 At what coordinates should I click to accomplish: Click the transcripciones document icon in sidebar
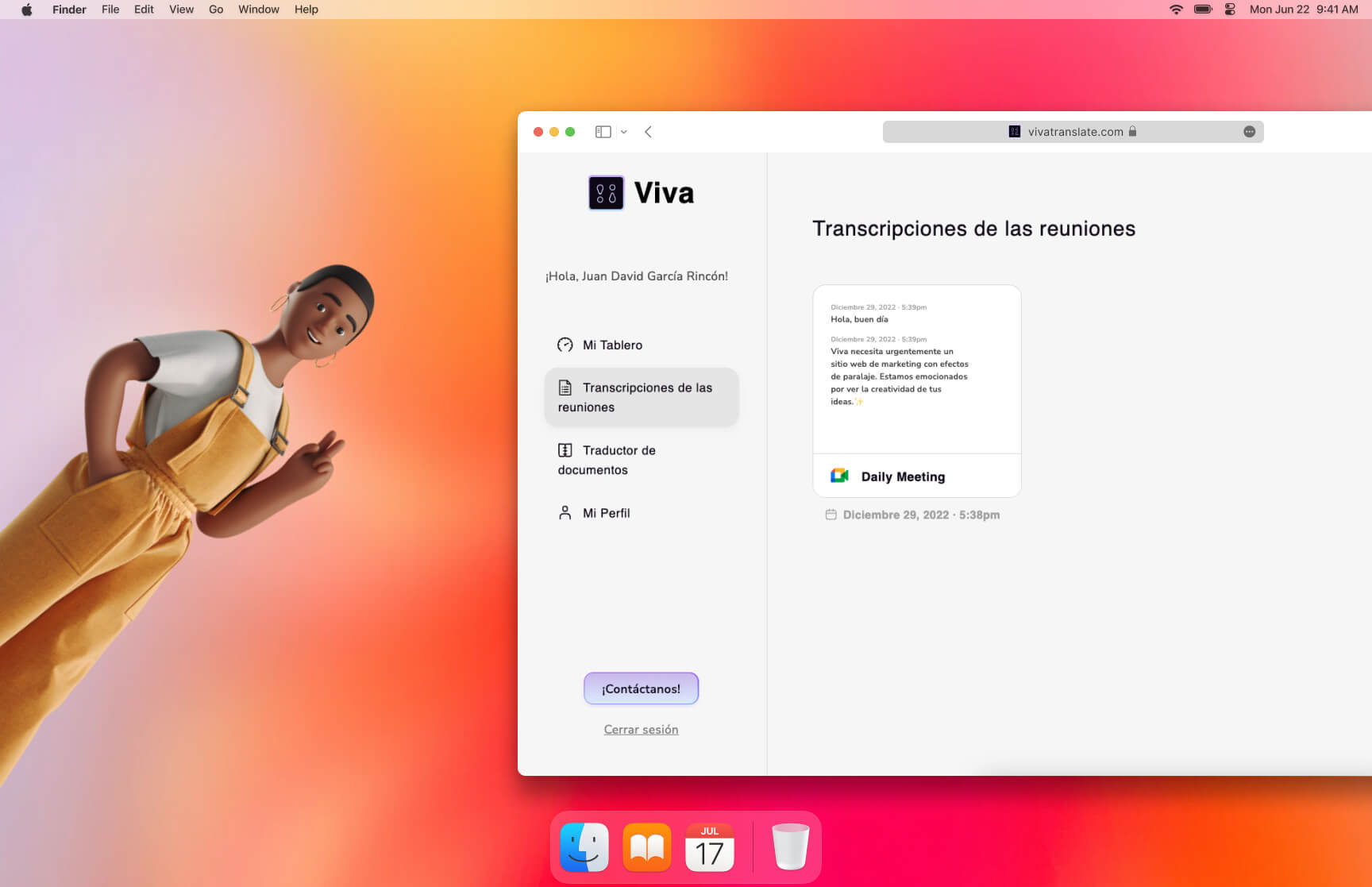[x=565, y=388]
